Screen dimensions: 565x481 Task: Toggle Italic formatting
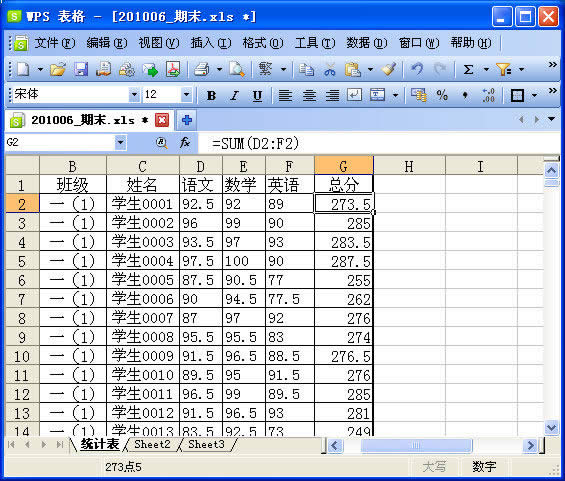pos(234,96)
